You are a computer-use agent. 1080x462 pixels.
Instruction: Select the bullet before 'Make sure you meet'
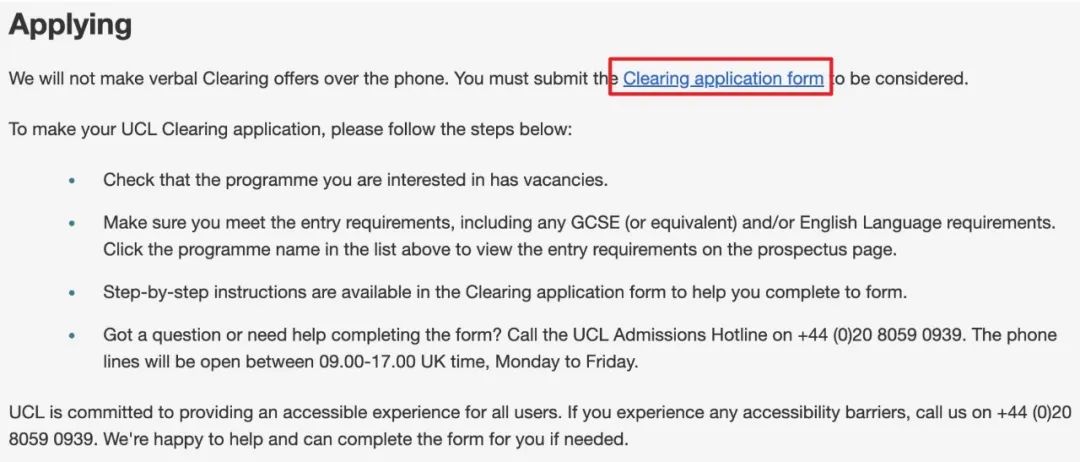[x=73, y=224]
